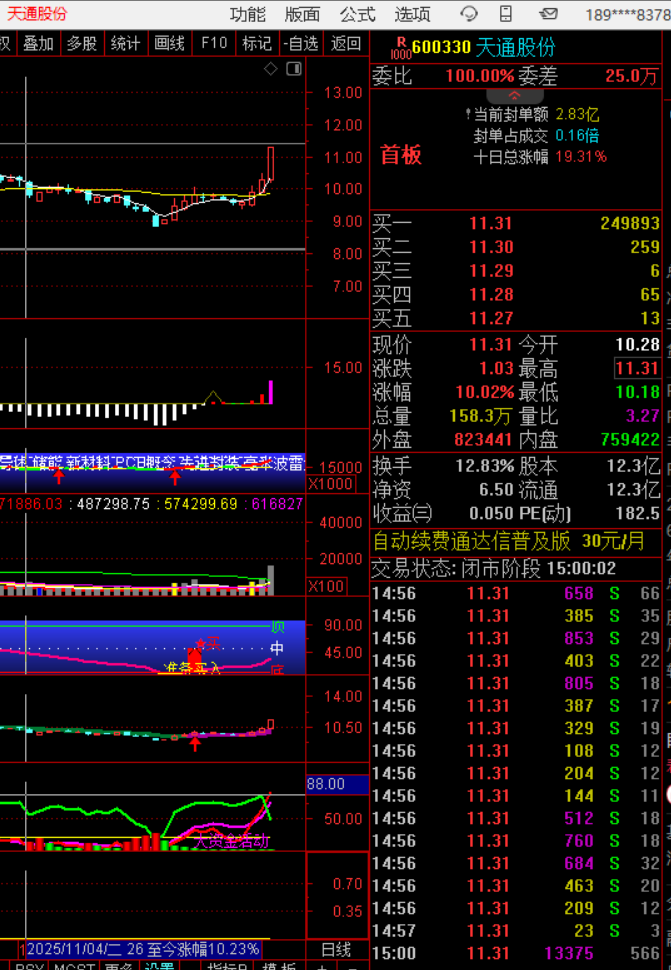Click the 交易状态 闭市阶段 status line

coord(494,569)
